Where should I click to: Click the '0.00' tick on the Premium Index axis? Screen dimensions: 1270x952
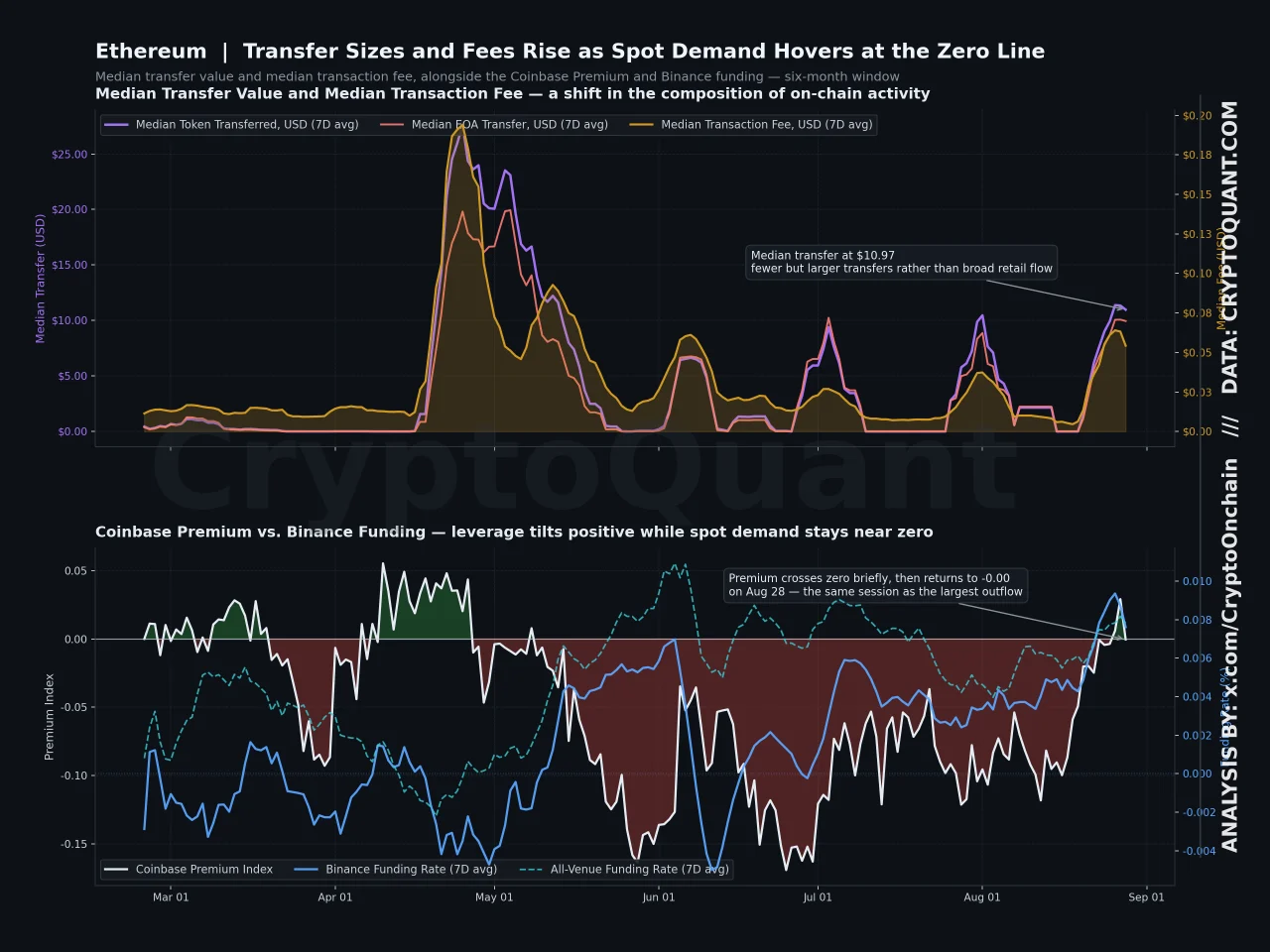tap(75, 640)
